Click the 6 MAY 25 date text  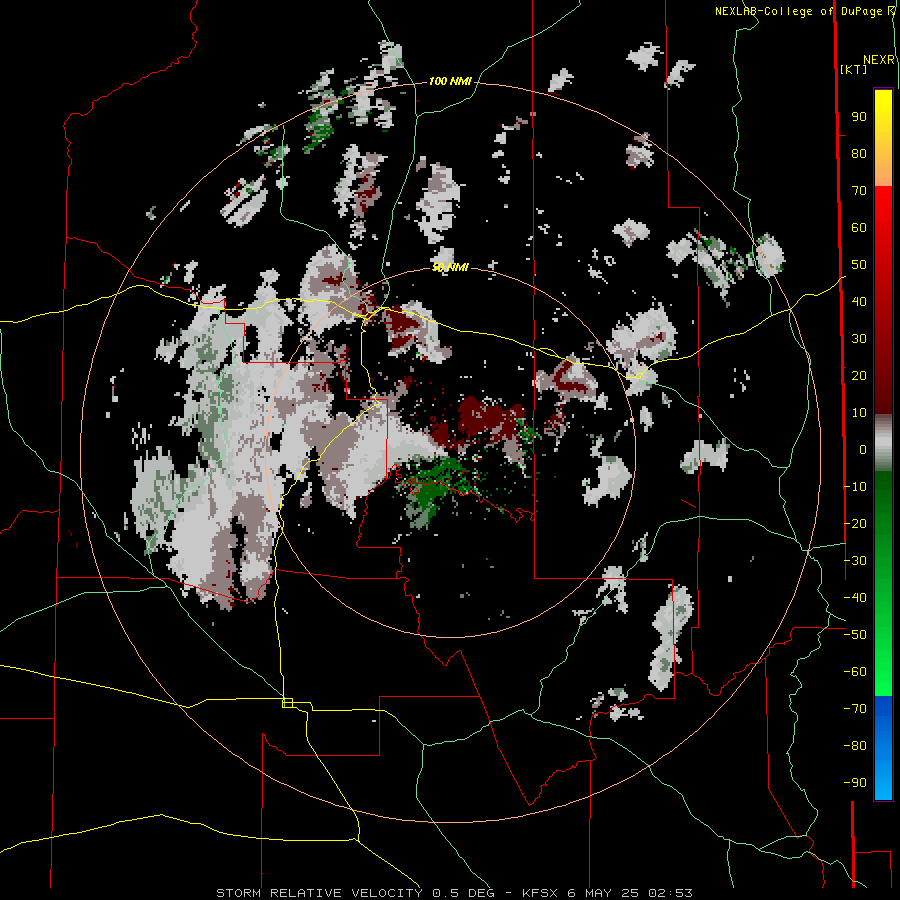603,893
